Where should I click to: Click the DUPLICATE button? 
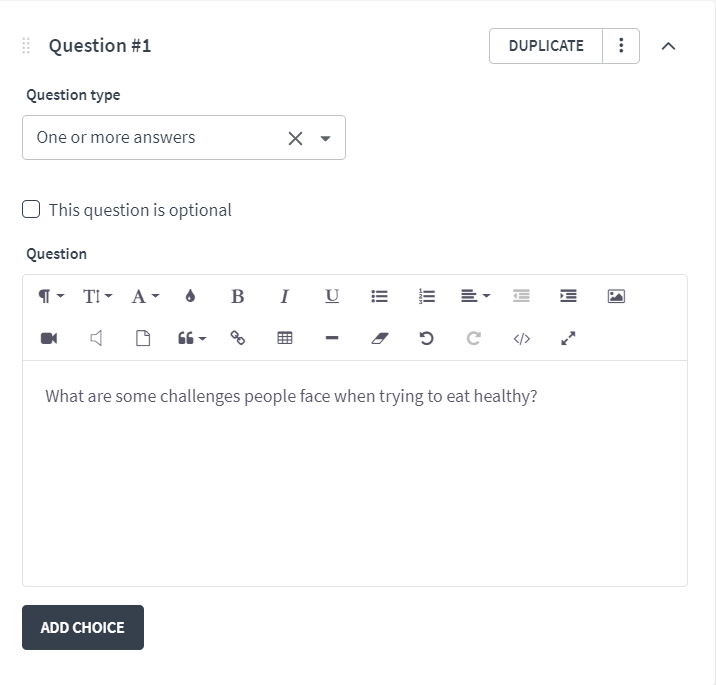click(546, 46)
